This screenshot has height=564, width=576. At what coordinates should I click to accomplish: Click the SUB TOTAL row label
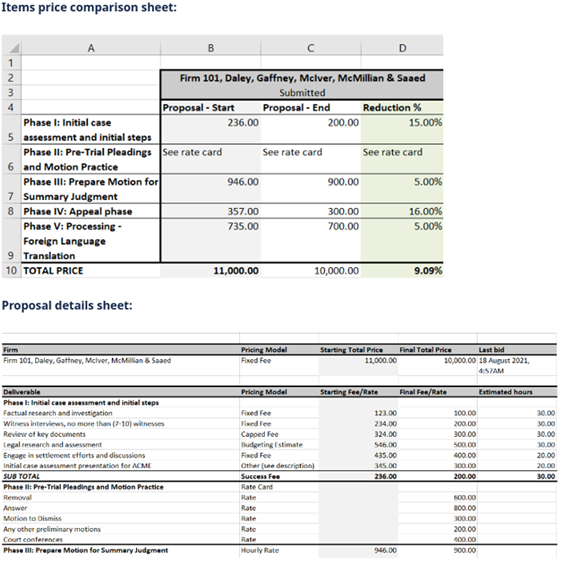tap(21, 477)
